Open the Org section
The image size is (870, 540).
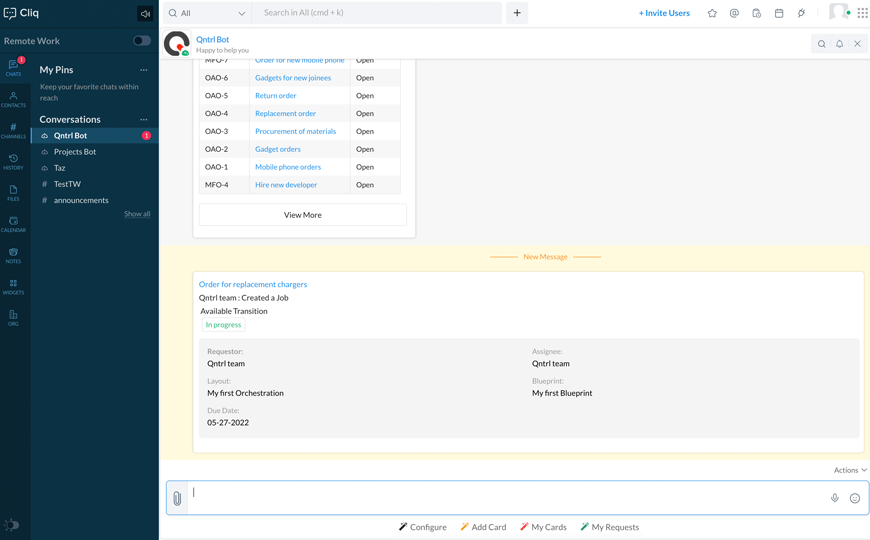(13, 318)
